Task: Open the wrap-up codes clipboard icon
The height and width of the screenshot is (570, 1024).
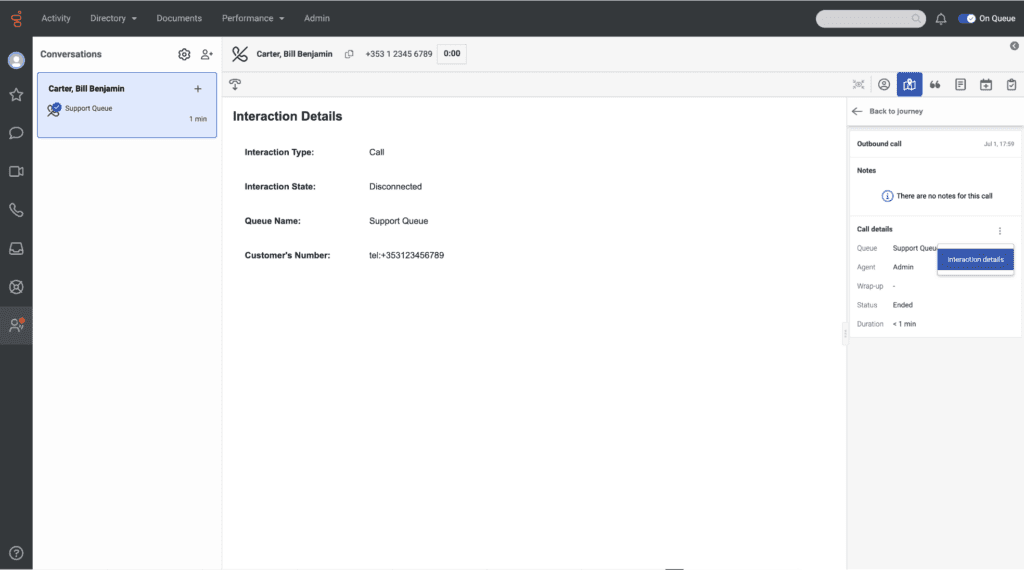Action: point(1011,85)
